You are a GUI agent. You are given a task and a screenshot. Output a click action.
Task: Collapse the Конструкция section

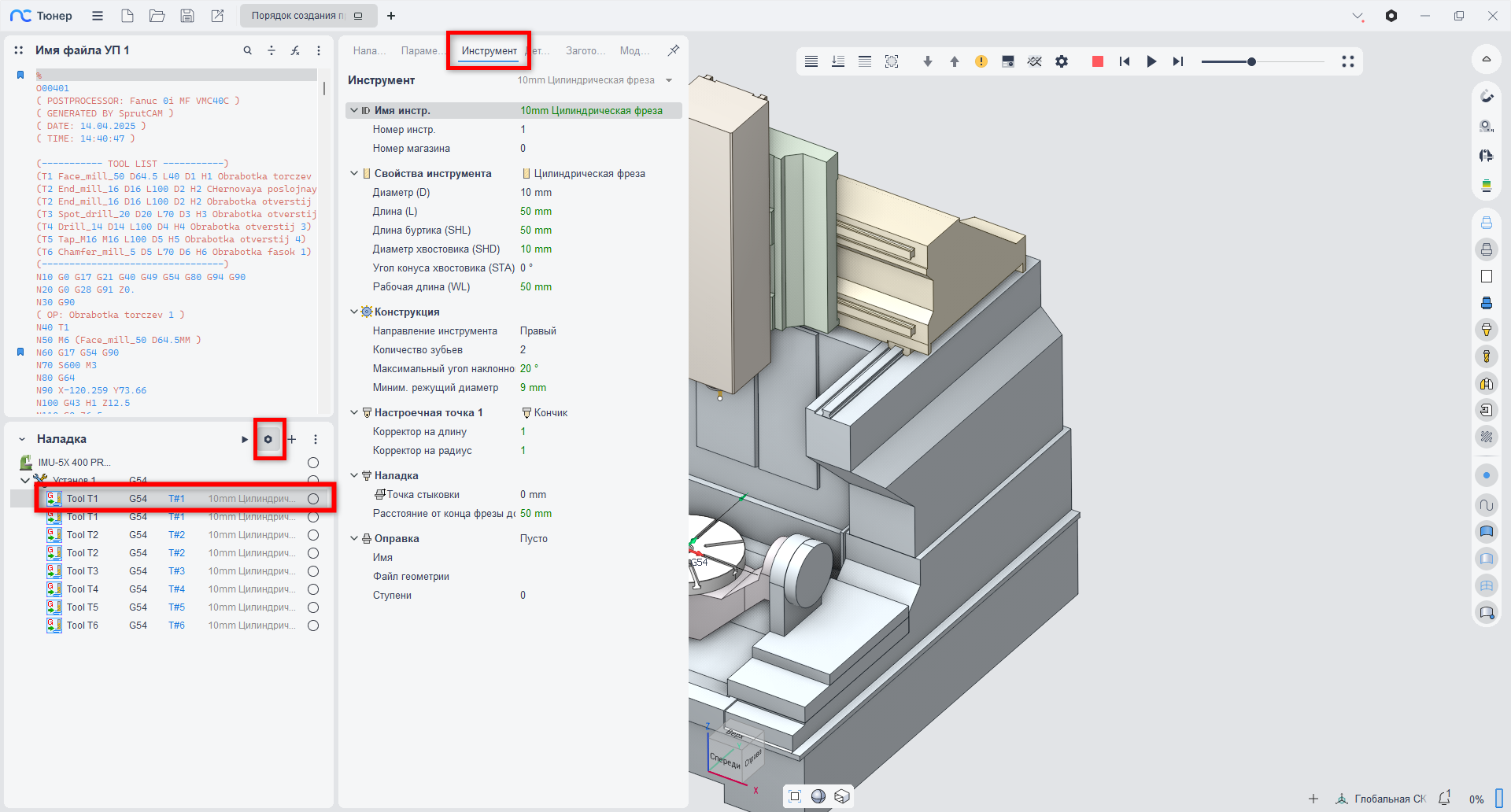pos(354,312)
